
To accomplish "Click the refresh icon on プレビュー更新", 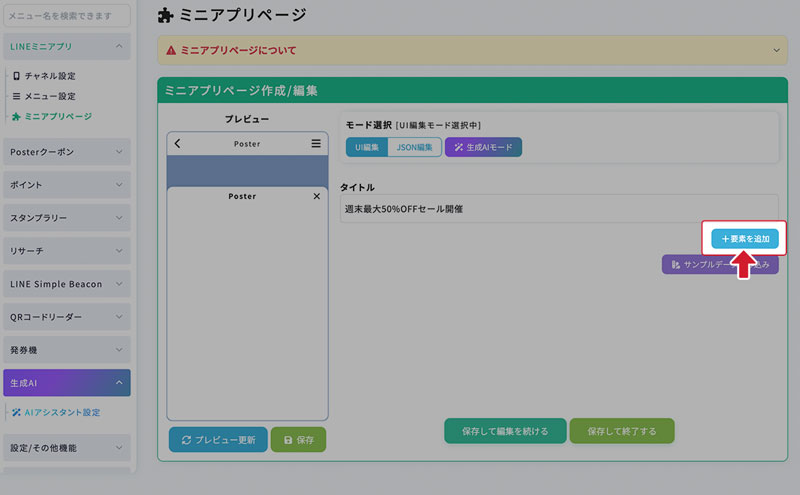I will 186,440.
